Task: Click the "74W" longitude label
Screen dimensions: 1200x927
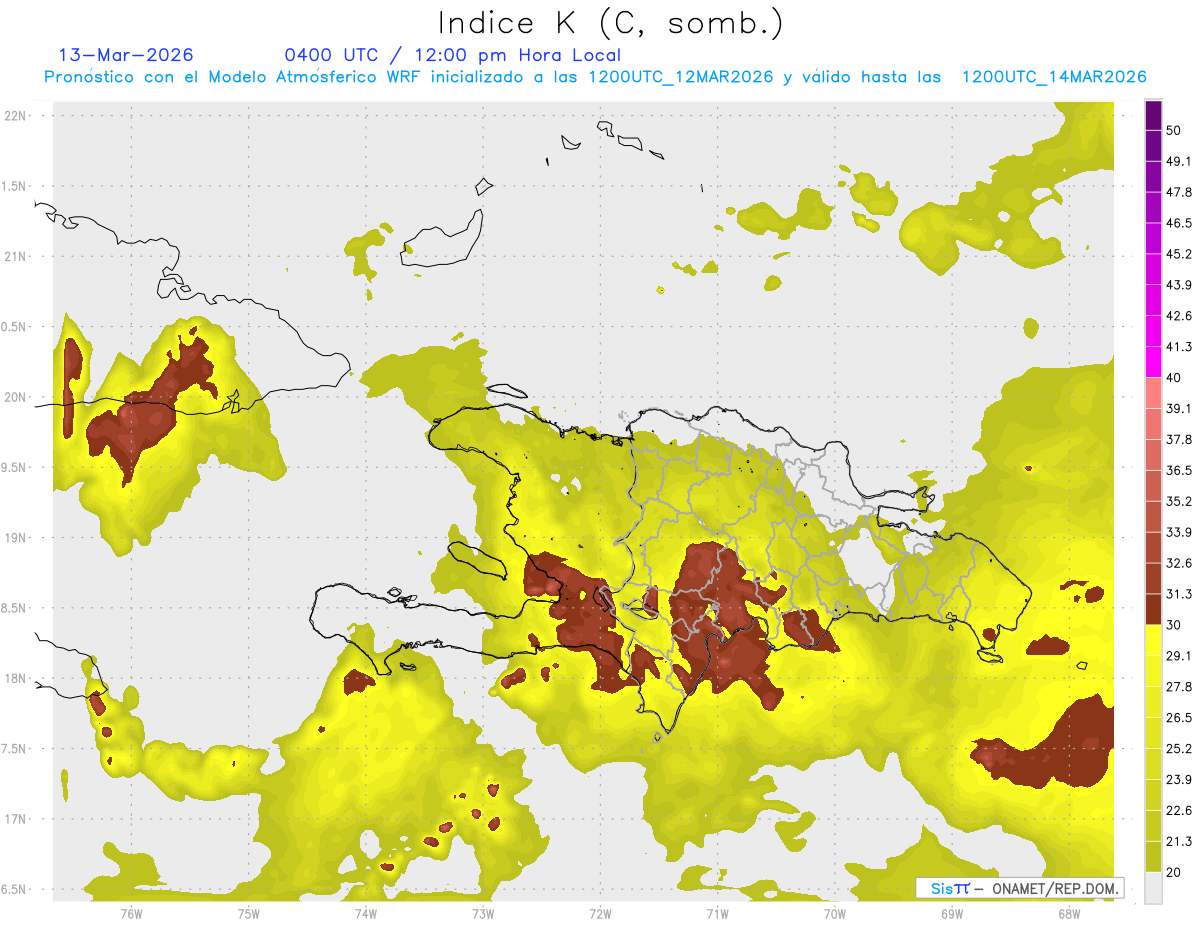Action: 366,913
